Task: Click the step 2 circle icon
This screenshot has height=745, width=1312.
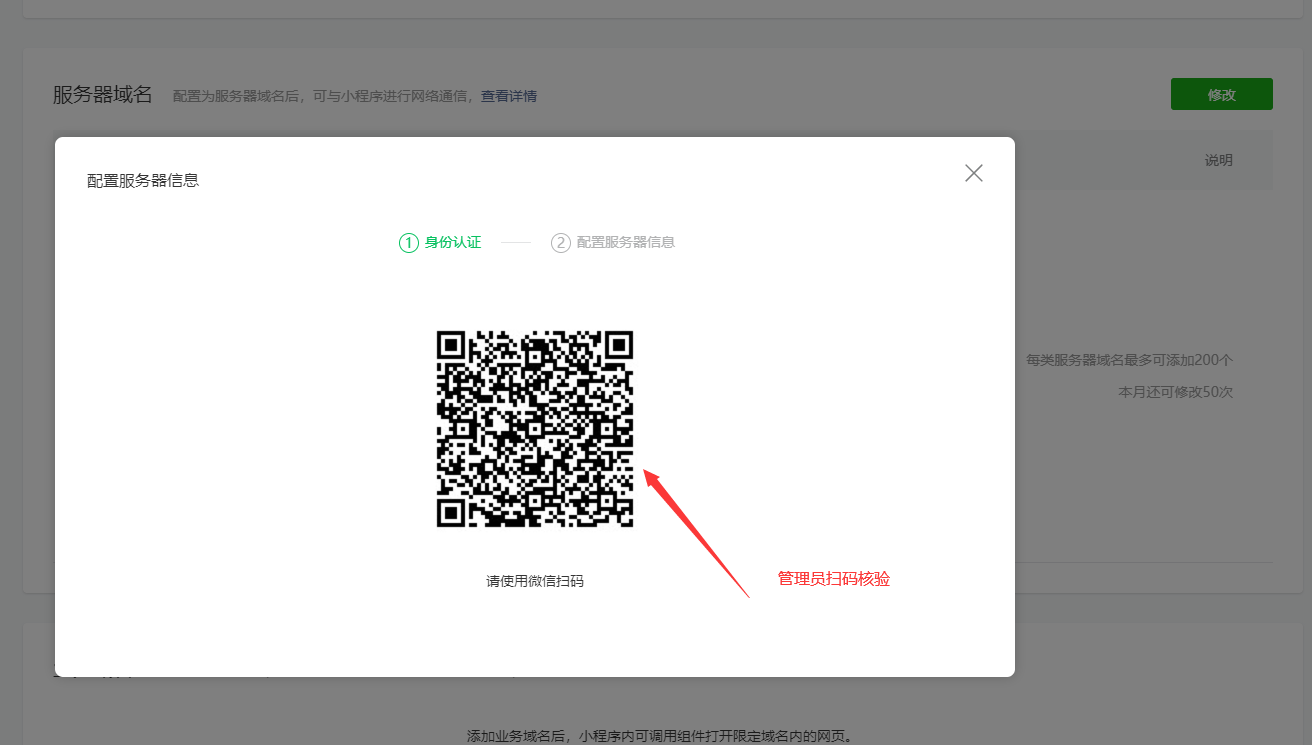Action: click(x=561, y=243)
